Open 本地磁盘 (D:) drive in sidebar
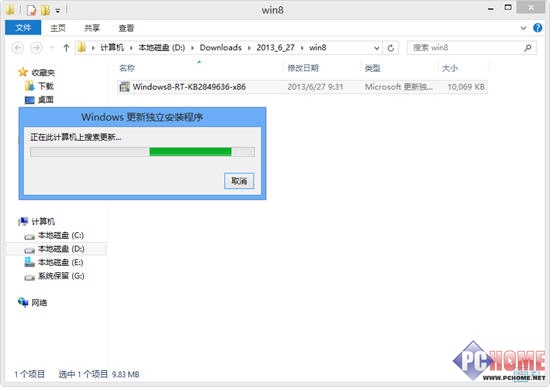 [61, 249]
